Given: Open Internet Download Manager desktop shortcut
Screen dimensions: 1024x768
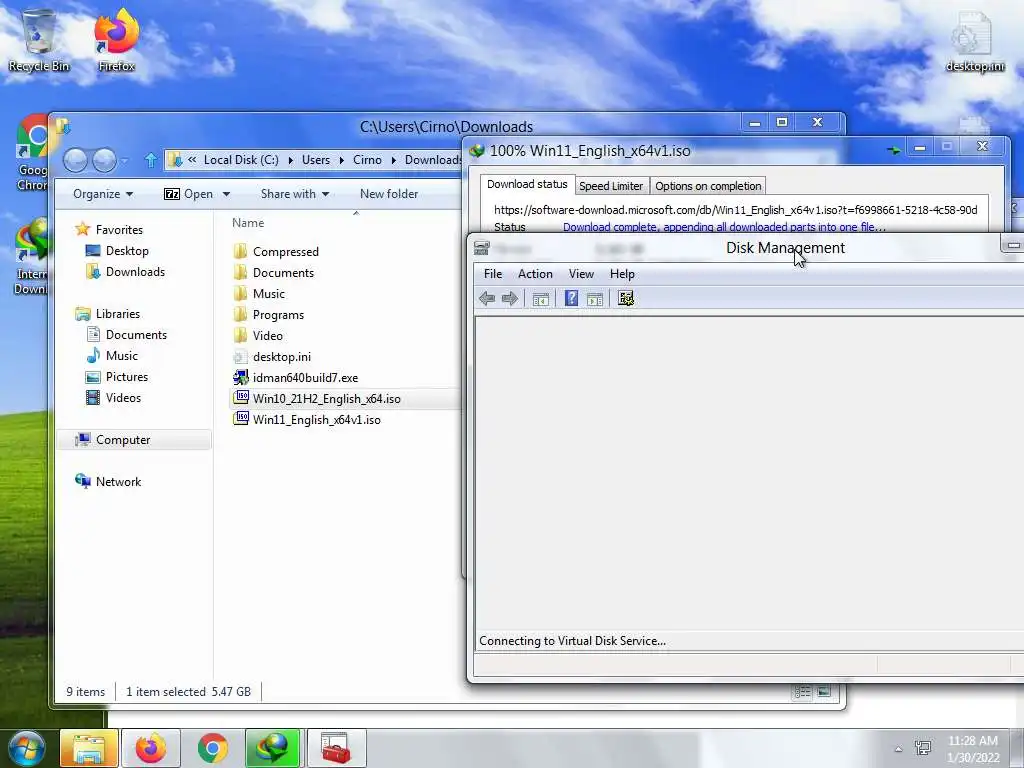Looking at the screenshot, I should [31, 257].
